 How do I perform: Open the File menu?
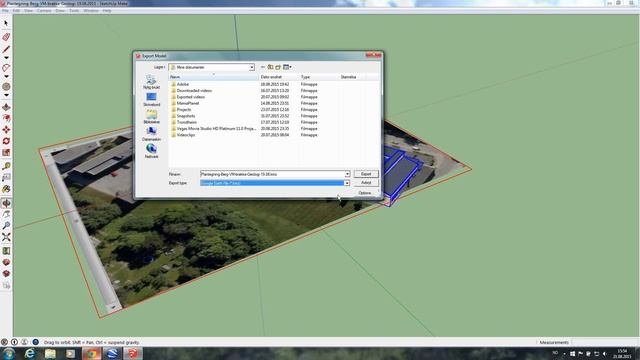pyautogui.click(x=5, y=11)
